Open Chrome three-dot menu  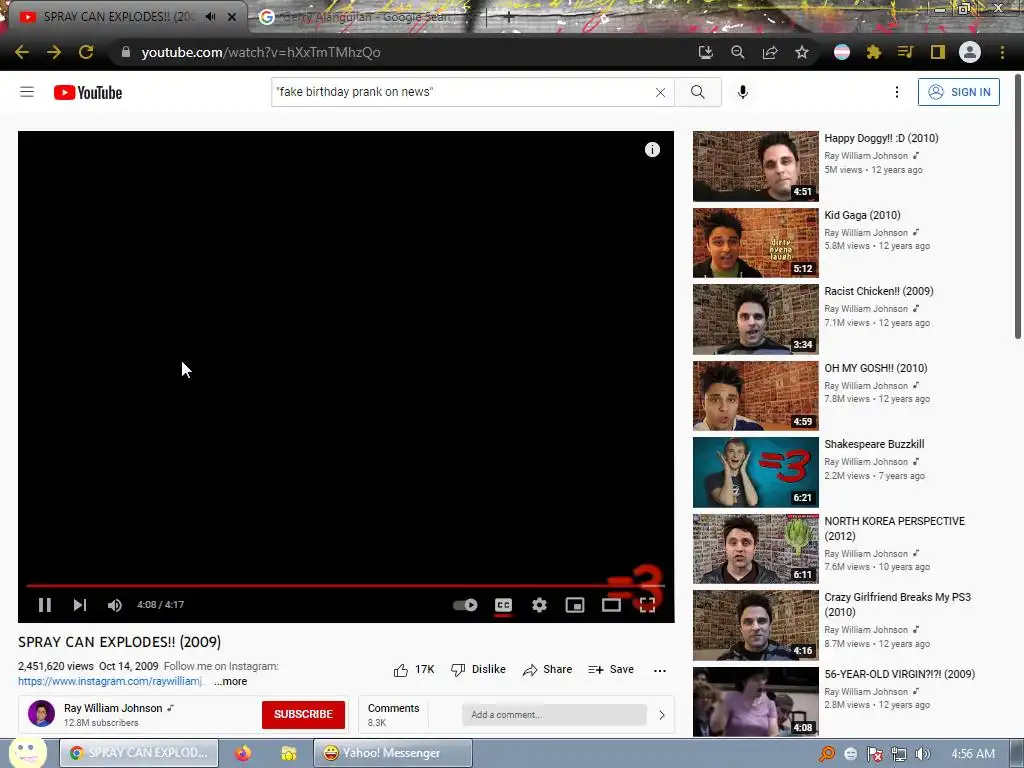[x=1002, y=52]
